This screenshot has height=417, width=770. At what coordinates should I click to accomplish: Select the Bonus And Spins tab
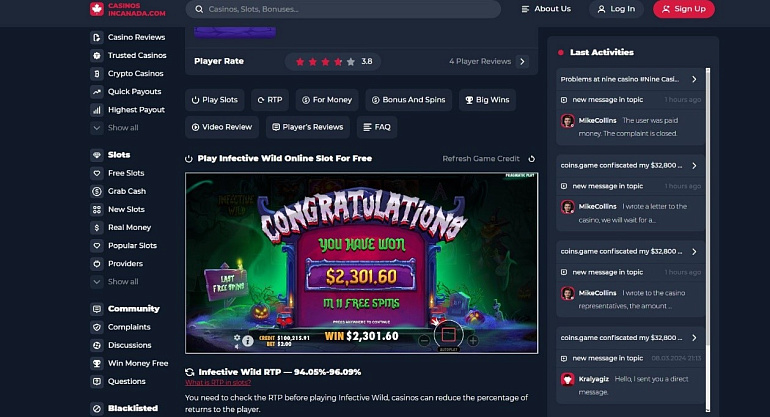point(409,100)
